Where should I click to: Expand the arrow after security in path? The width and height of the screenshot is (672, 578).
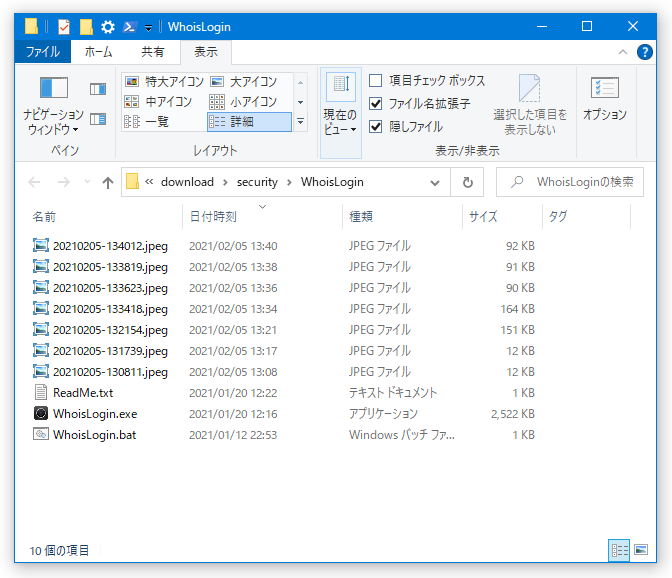[289, 183]
